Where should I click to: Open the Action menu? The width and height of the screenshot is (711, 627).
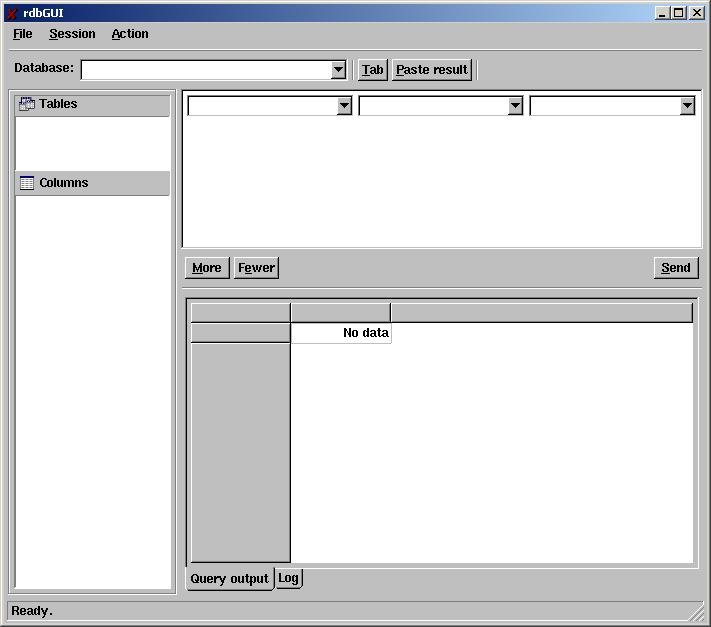[130, 34]
